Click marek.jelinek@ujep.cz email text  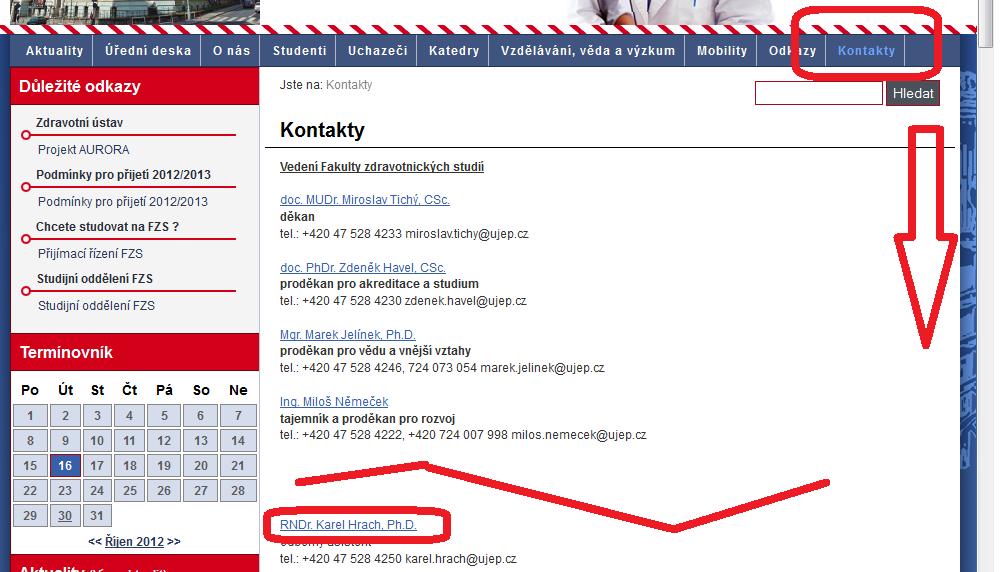(x=542, y=368)
